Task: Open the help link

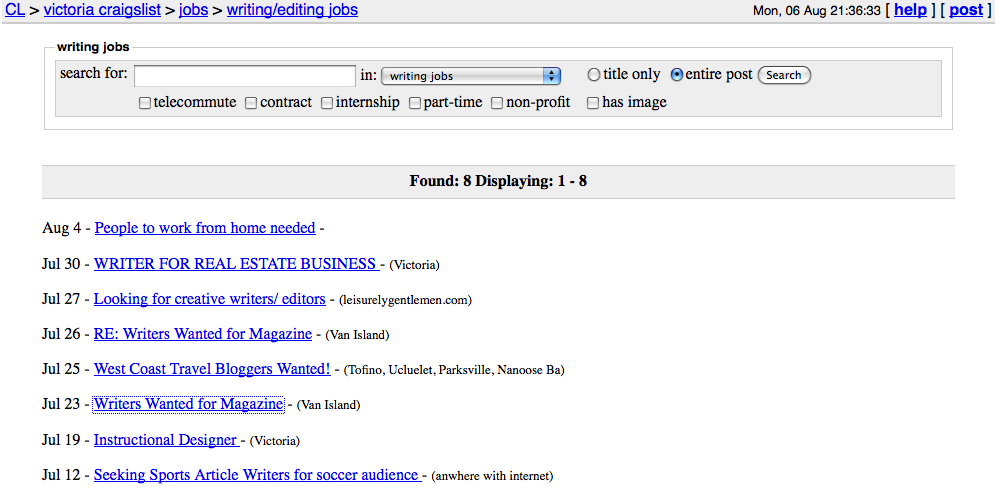Action: coord(910,10)
